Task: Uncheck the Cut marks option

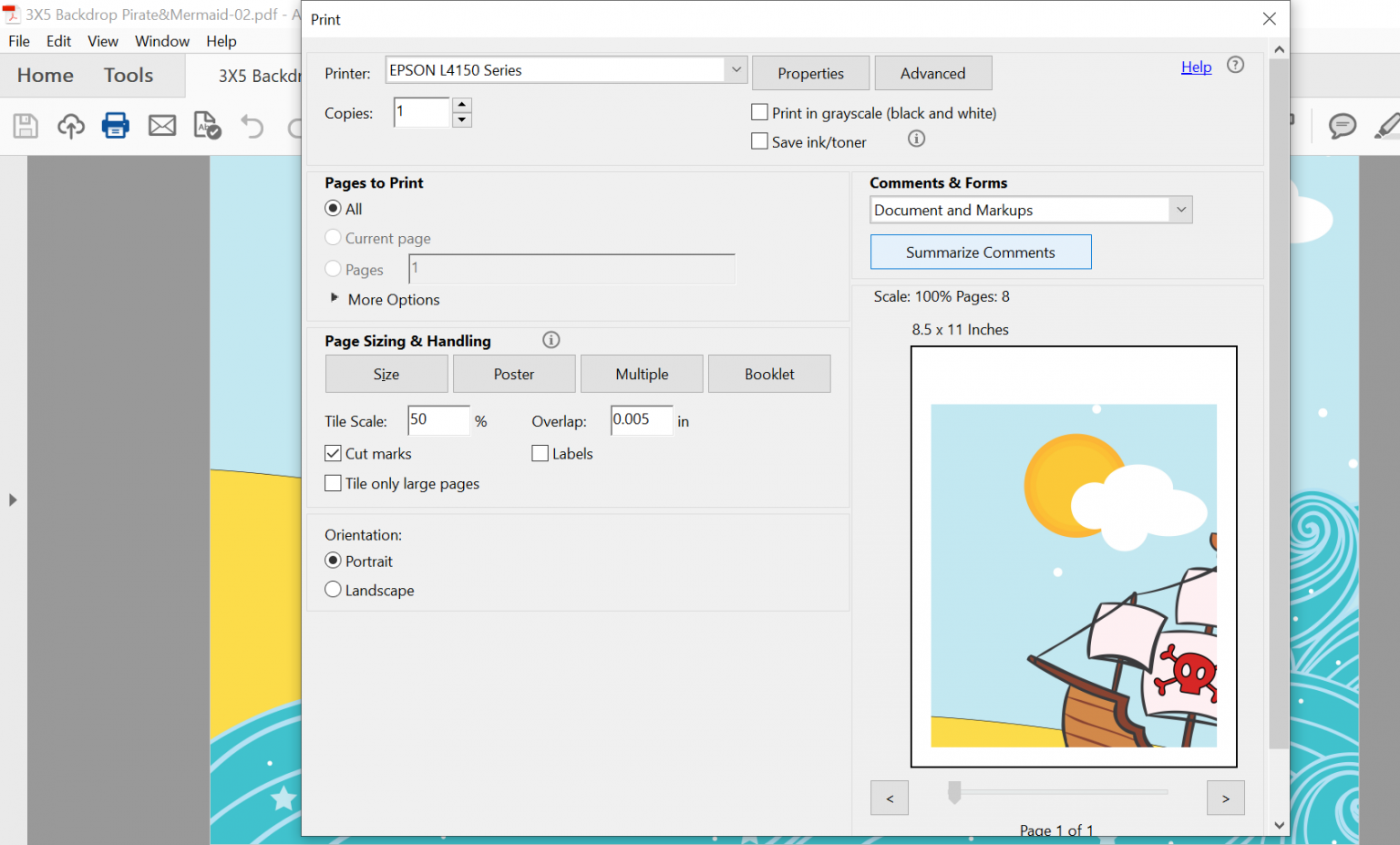Action: [x=333, y=453]
